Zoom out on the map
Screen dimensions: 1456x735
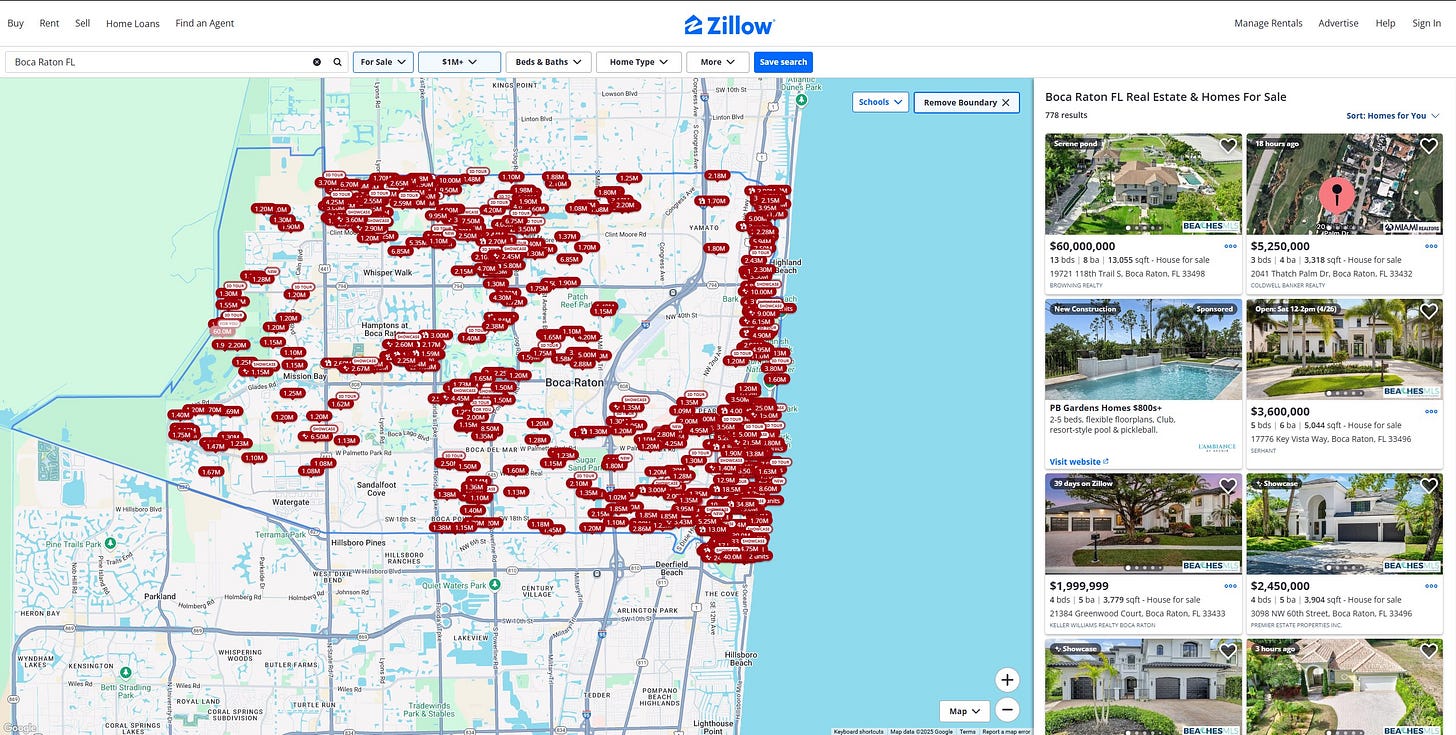(1007, 710)
